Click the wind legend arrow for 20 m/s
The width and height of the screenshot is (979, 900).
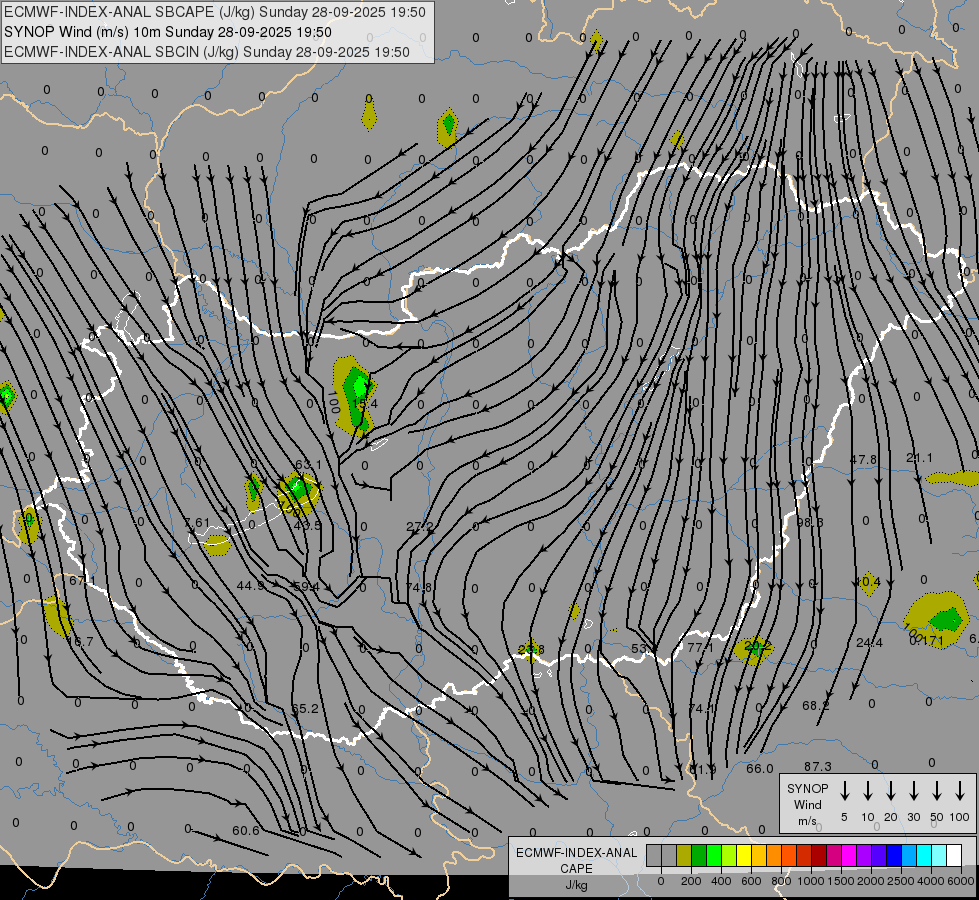click(x=890, y=791)
